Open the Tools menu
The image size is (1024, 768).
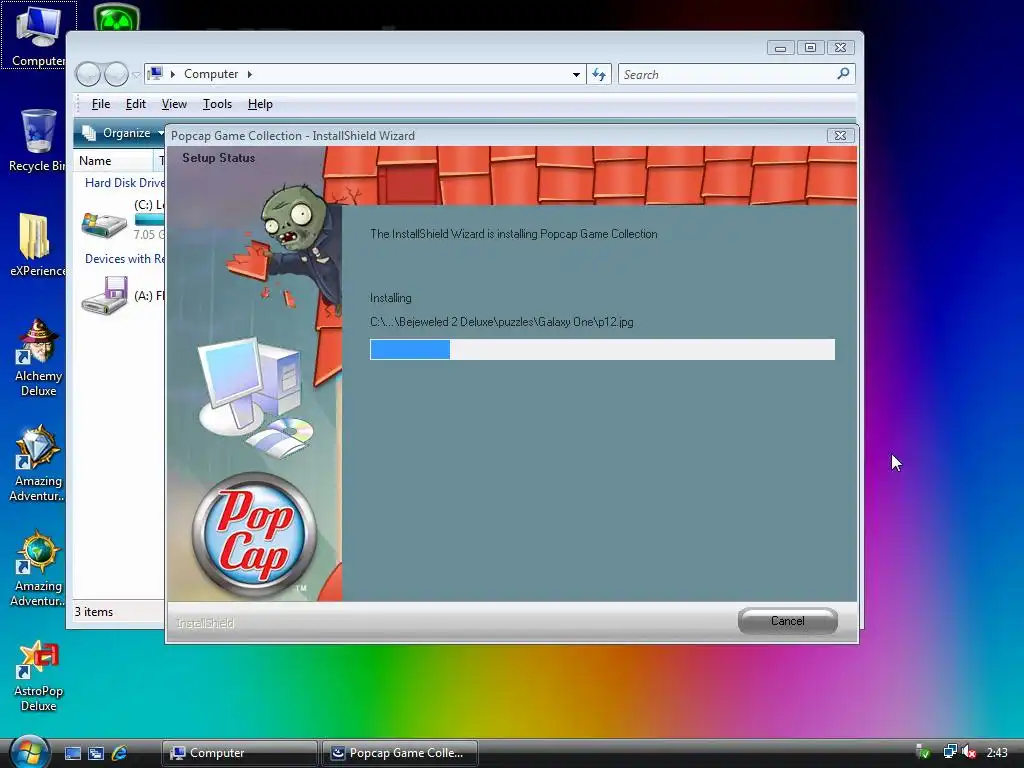pos(217,104)
